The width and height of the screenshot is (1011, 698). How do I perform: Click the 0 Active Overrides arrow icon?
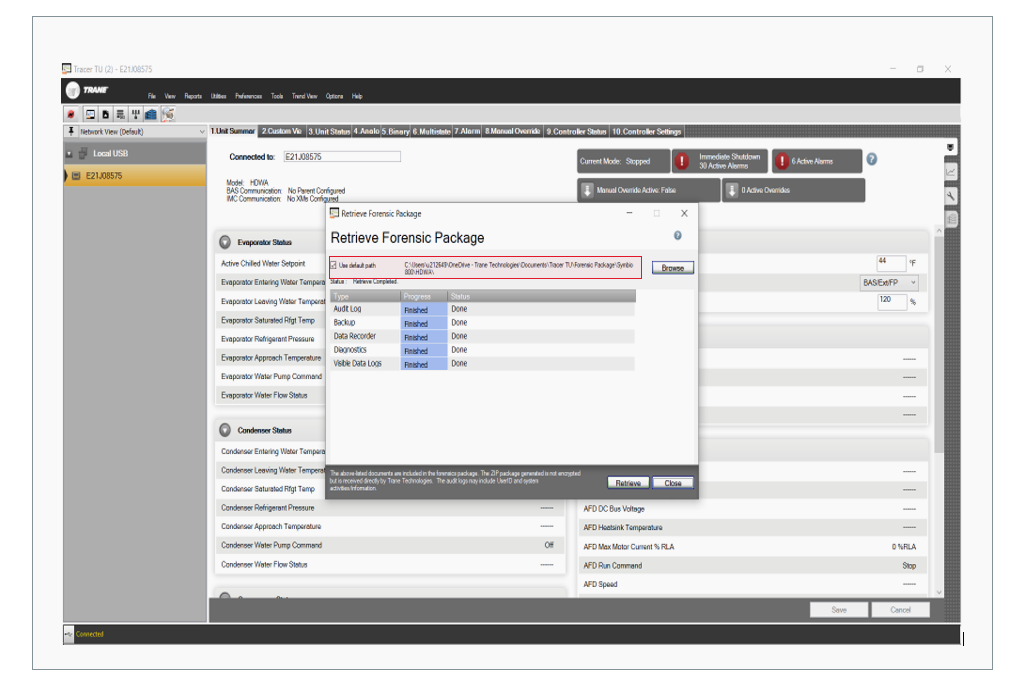pos(732,190)
